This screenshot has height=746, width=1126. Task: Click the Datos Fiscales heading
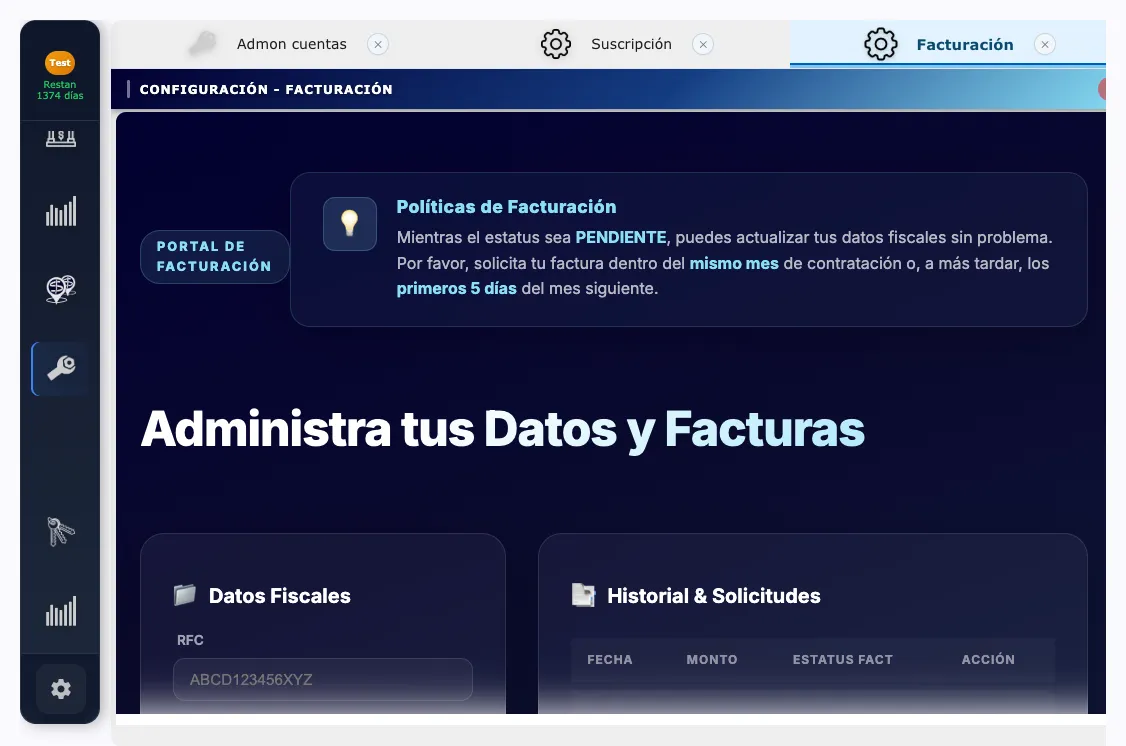279,595
